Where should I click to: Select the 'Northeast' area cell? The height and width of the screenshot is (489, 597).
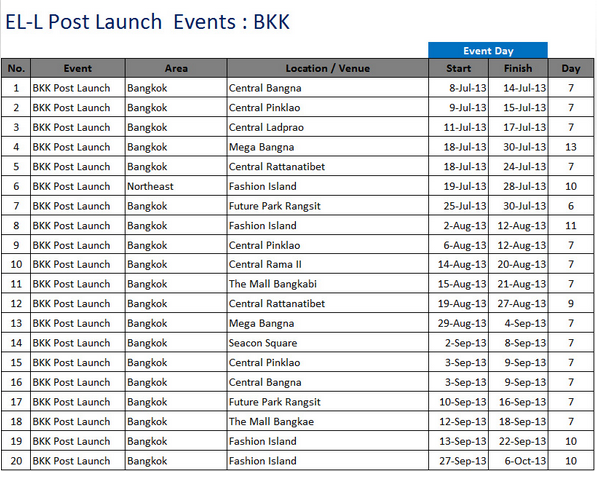(x=176, y=186)
